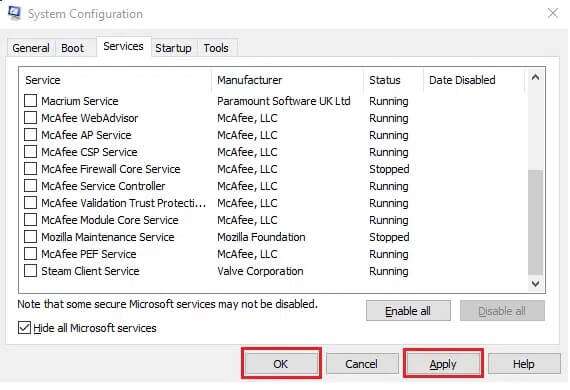This screenshot has width=570, height=390.
Task: Click the System Configuration title bar icon
Action: (15, 13)
